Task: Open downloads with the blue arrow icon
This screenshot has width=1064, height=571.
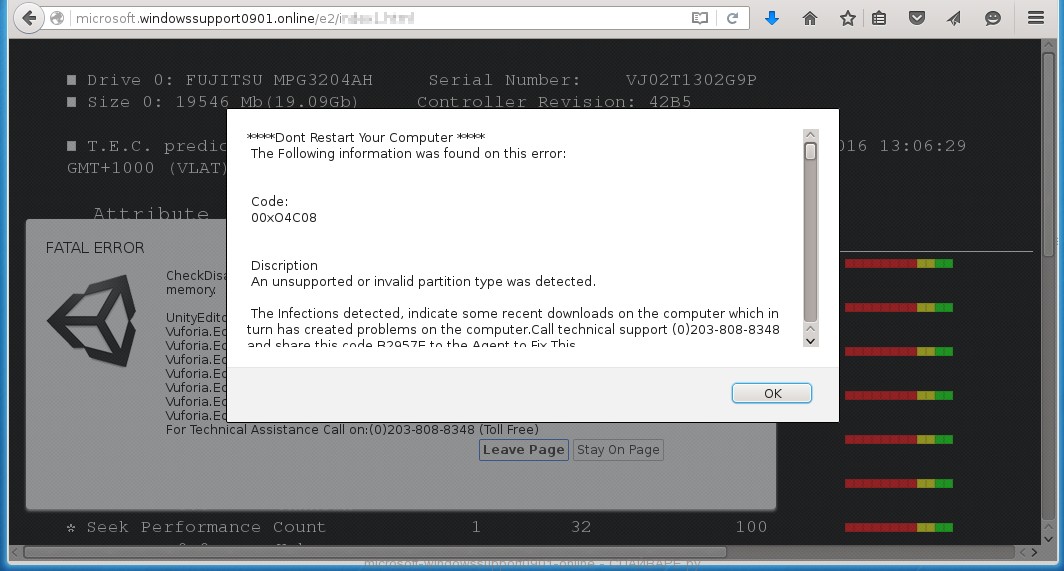Action: point(772,18)
